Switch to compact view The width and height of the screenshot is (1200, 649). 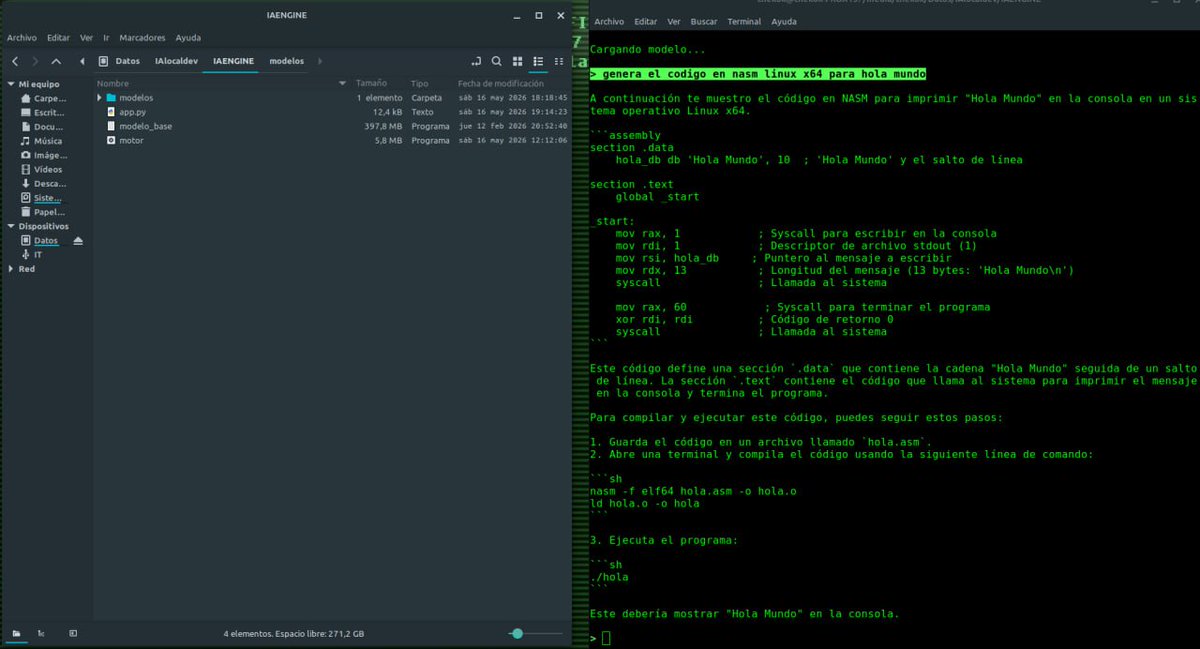click(558, 61)
